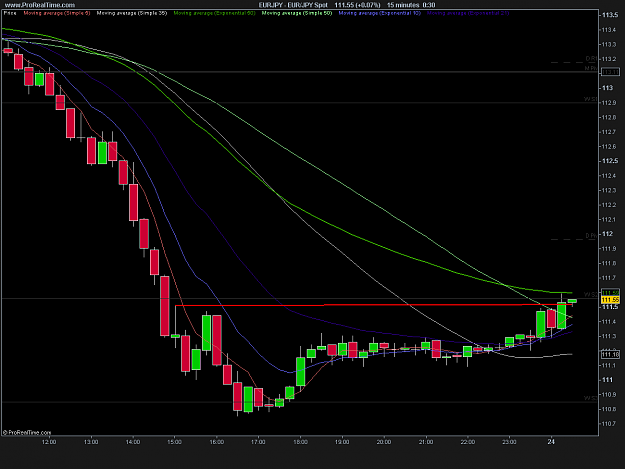Open Moving average (Simple 5) label settings

pos(57,13)
